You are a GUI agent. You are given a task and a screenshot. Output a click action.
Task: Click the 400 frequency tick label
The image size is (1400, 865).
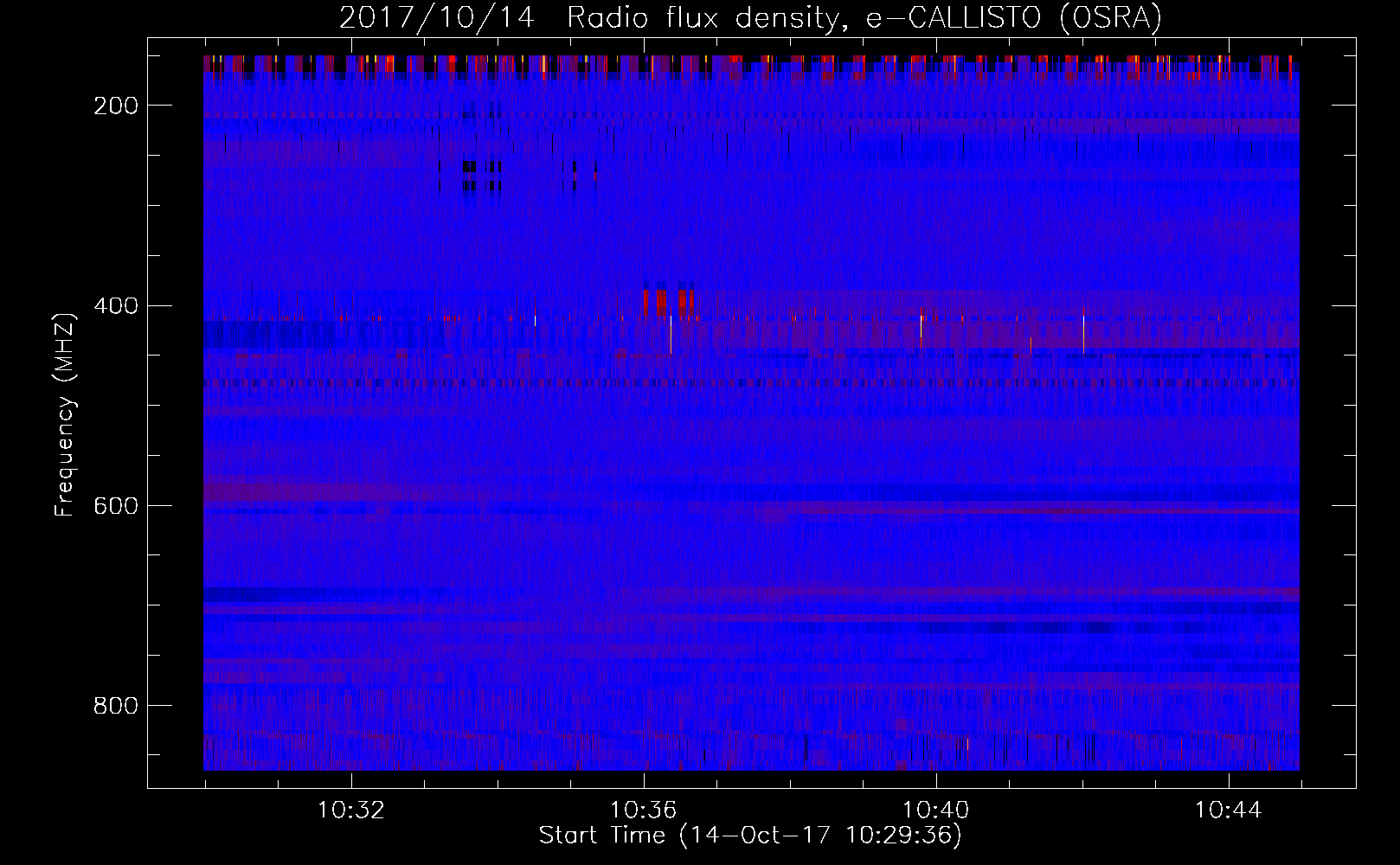(117, 306)
